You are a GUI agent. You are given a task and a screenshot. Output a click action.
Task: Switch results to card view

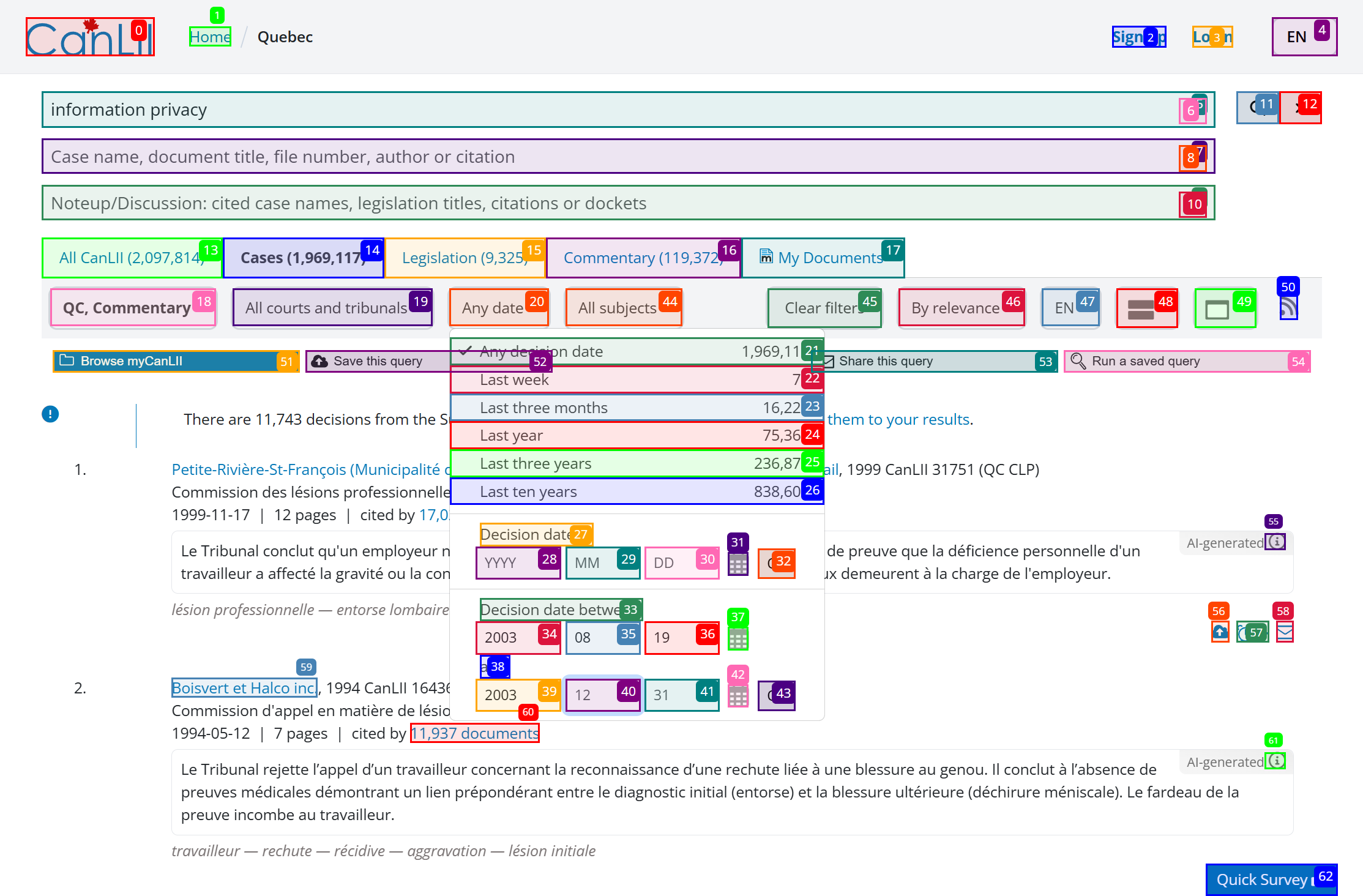(1223, 308)
